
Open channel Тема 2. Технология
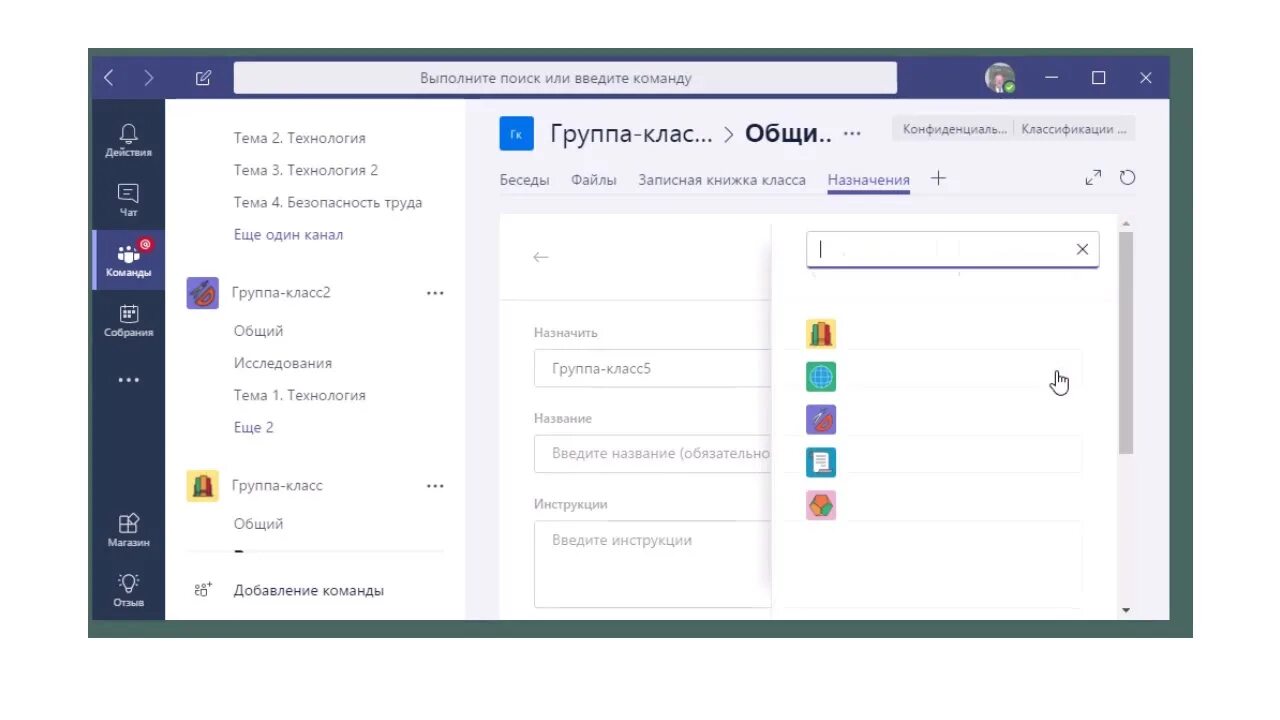[299, 138]
